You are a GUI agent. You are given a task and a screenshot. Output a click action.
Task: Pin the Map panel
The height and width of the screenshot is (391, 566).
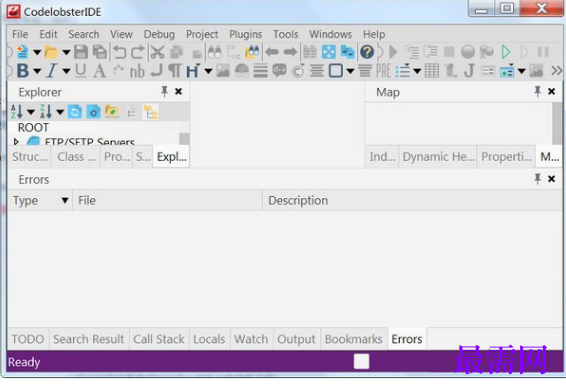(x=537, y=92)
